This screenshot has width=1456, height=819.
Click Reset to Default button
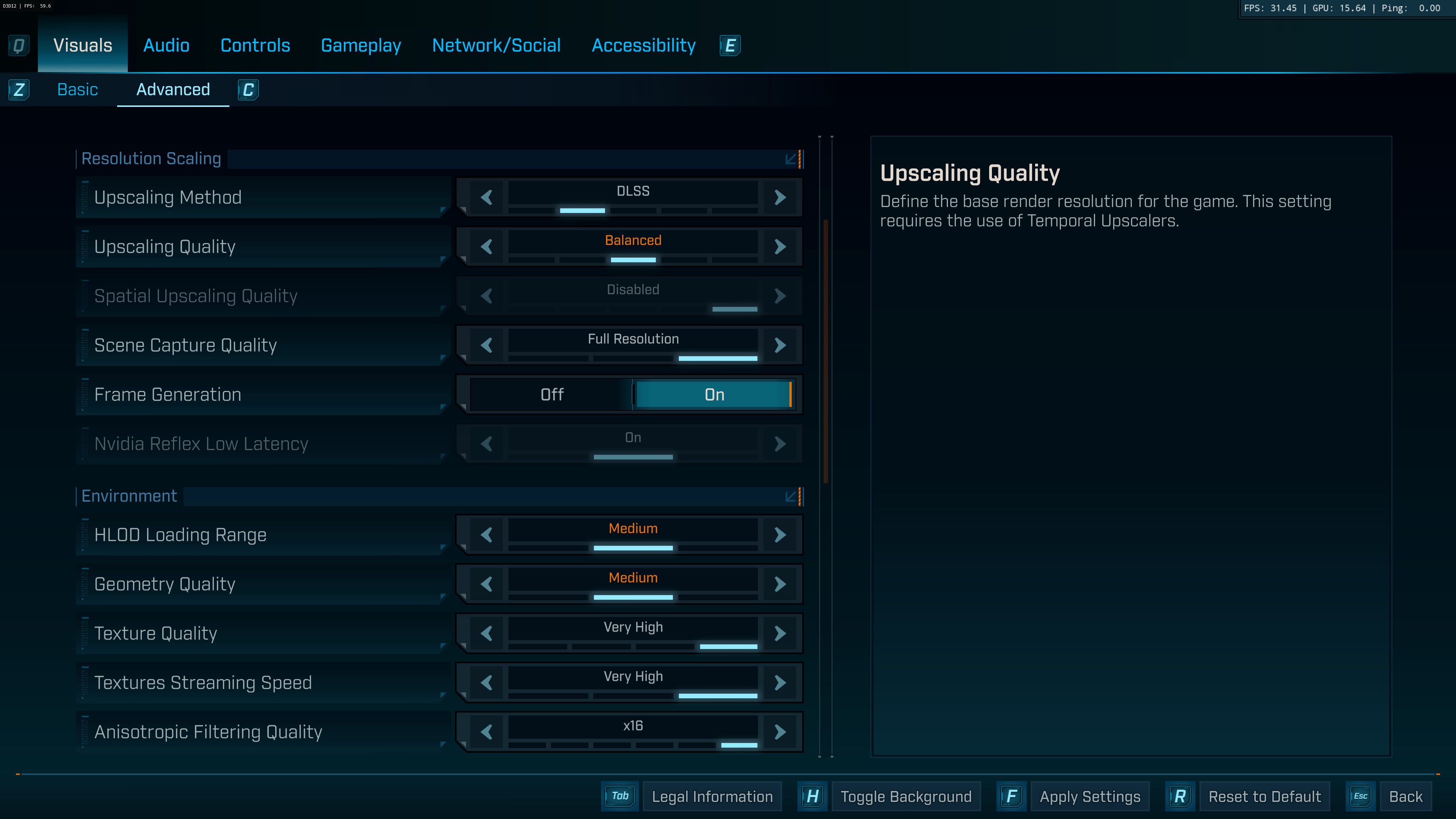click(1265, 796)
